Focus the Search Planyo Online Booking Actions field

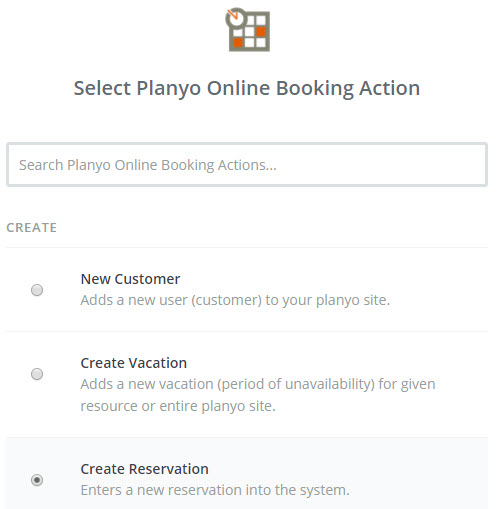pyautogui.click(x=247, y=164)
